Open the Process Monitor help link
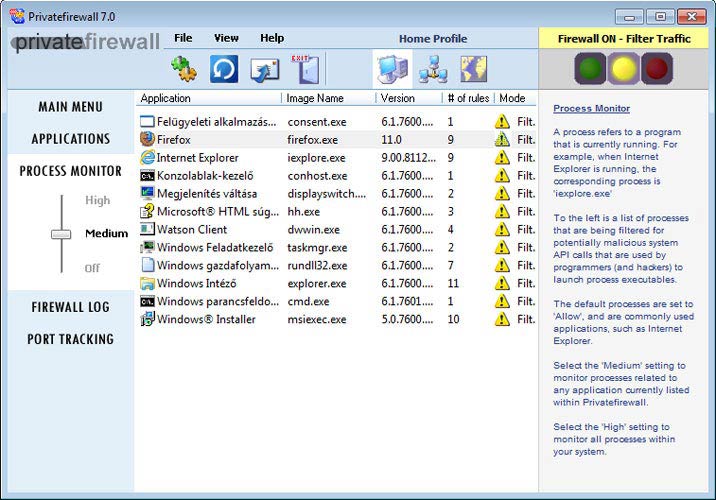This screenshot has height=500, width=716. pos(591,108)
